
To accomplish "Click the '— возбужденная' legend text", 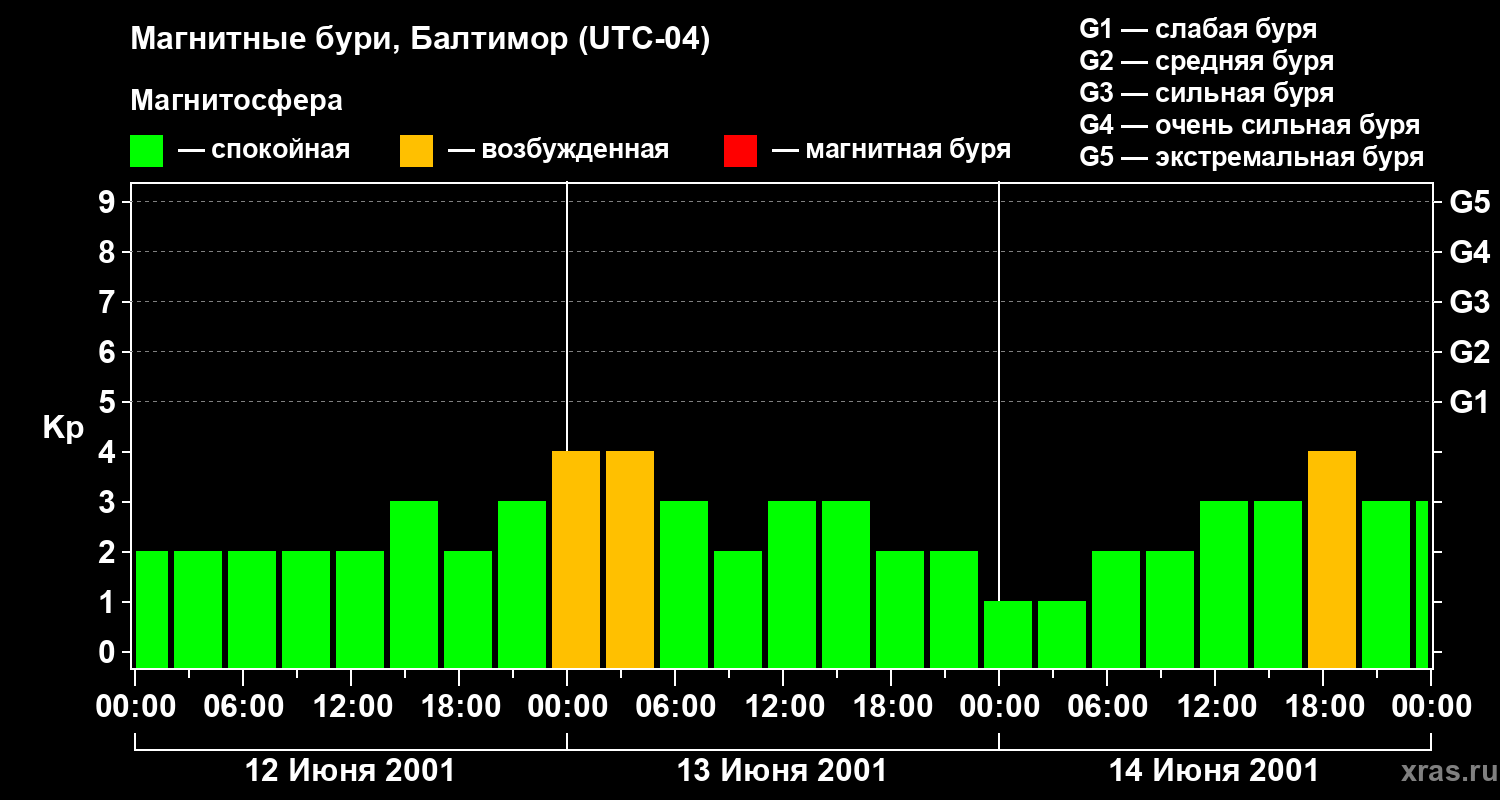I will (558, 150).
